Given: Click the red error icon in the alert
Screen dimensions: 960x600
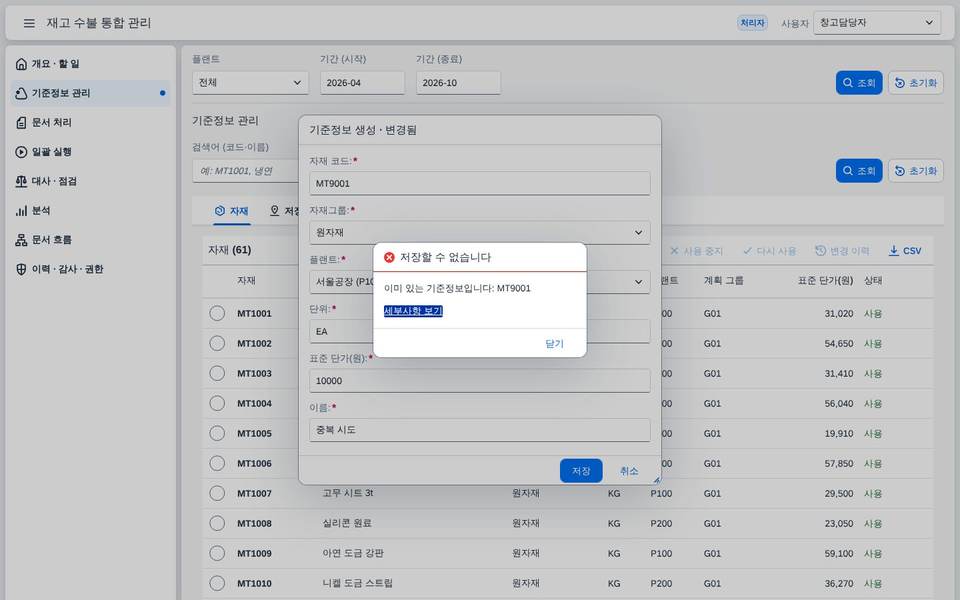Looking at the screenshot, I should (x=389, y=257).
